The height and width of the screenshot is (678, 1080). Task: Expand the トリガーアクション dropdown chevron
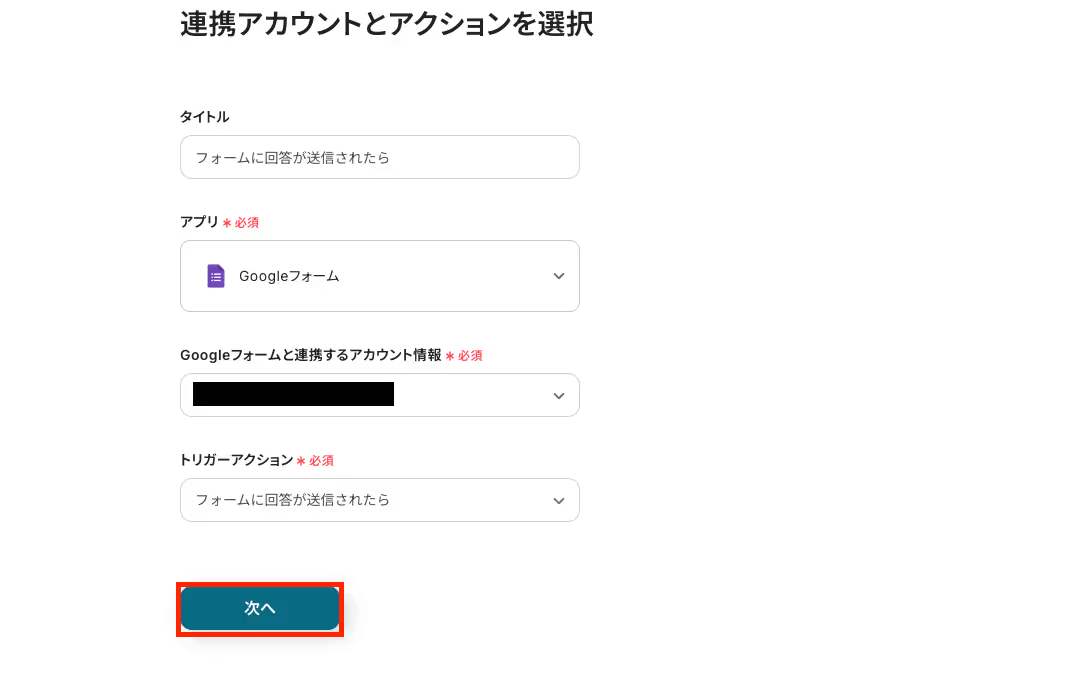pos(559,501)
